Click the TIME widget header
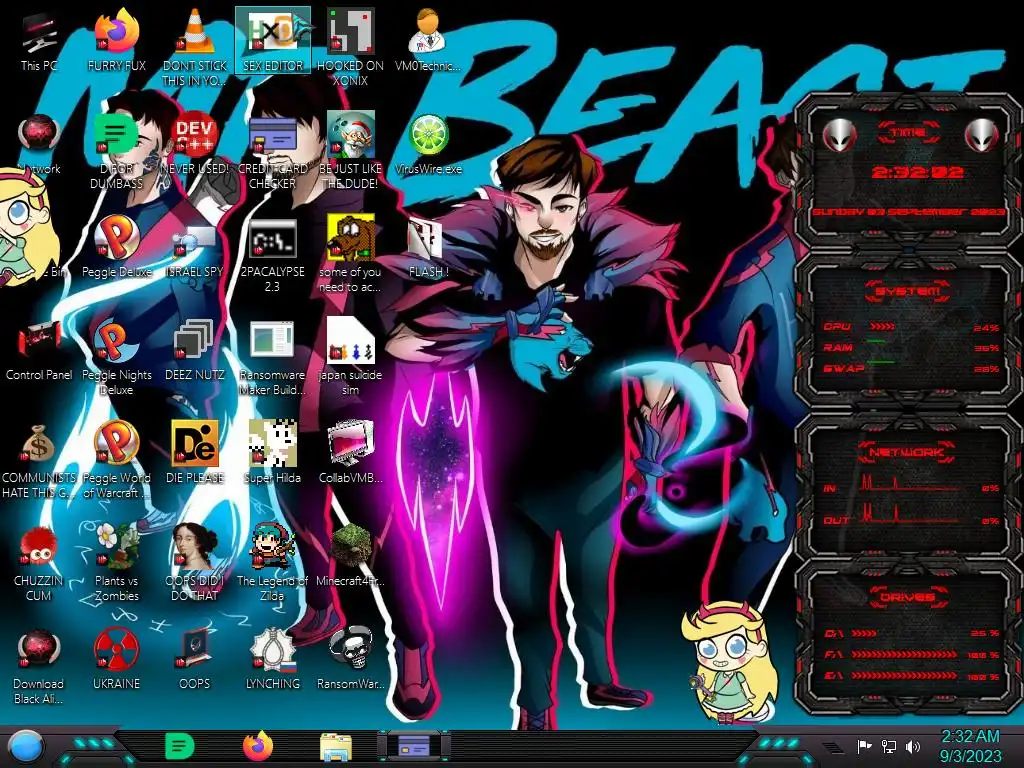Screen dimensions: 1024x768 [908, 132]
